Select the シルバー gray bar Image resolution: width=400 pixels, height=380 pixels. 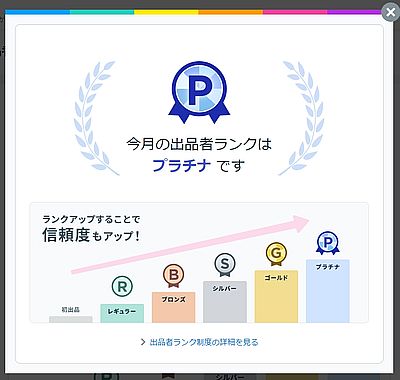click(225, 302)
